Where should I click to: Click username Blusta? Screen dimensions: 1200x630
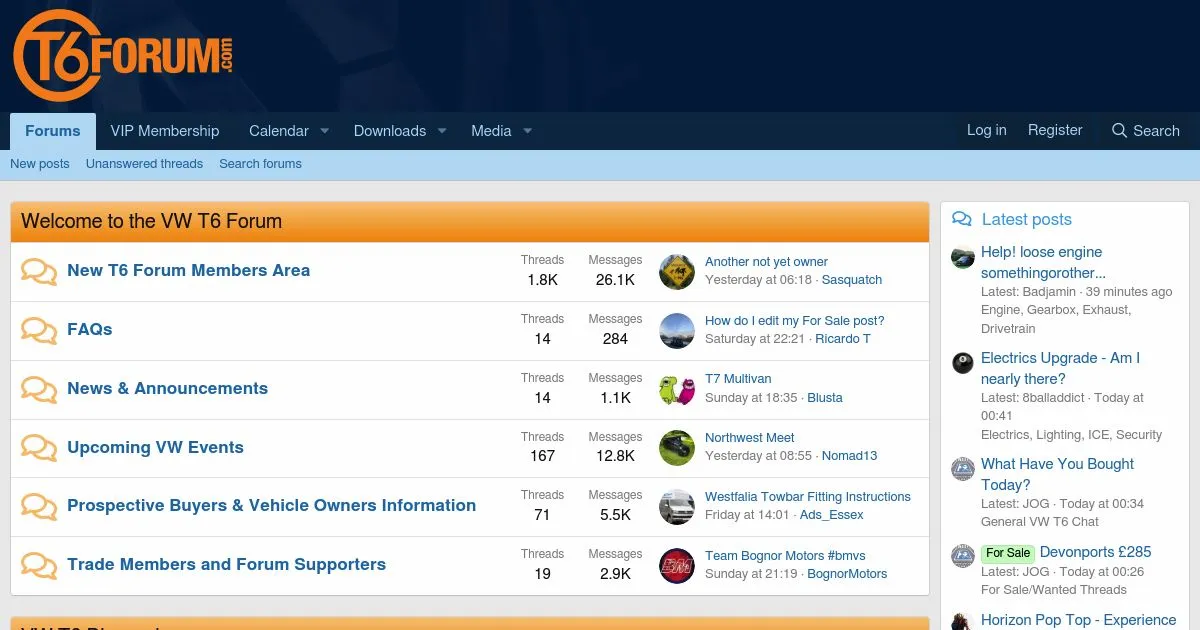[825, 398]
